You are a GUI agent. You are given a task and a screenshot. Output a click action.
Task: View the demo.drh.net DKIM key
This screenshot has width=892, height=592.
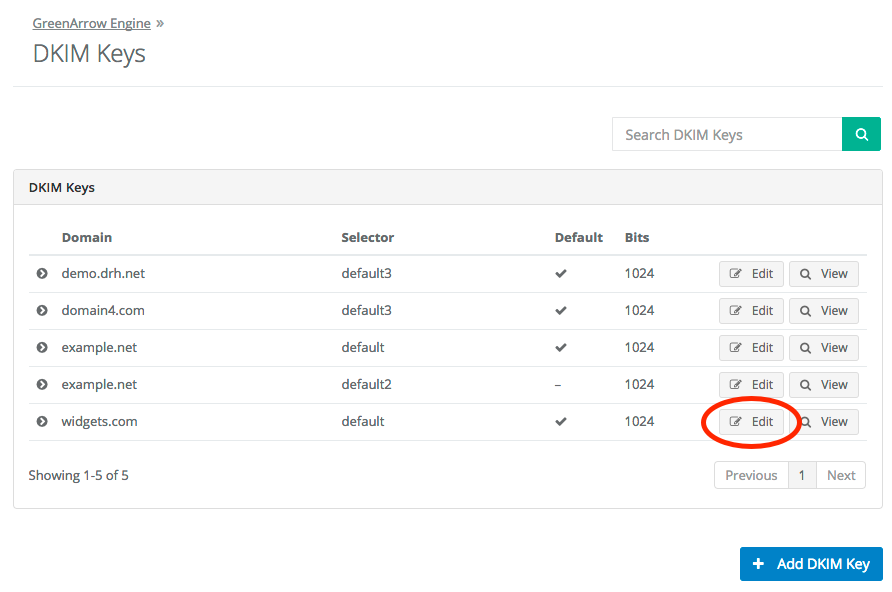coord(823,274)
